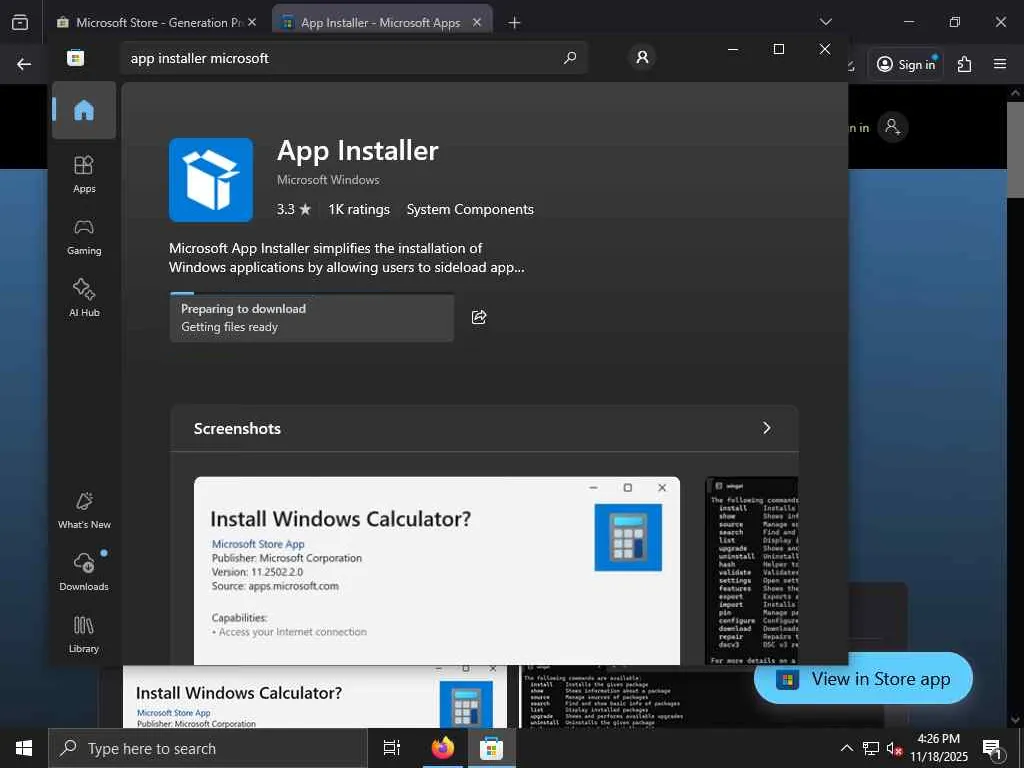Open a new browser tab
Viewport: 1024px width, 768px height.
515,23
